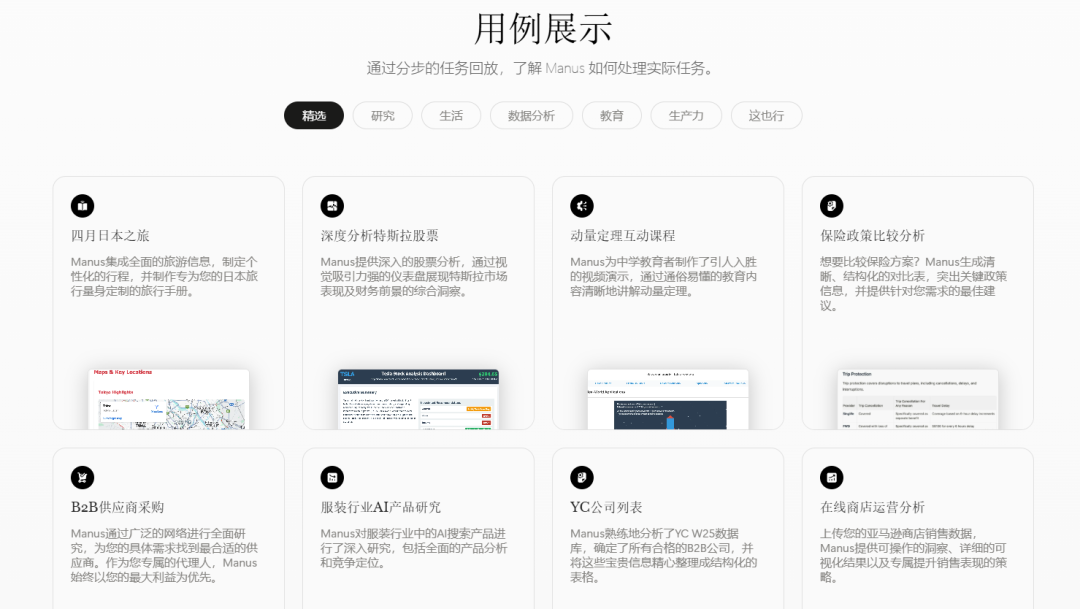Image resolution: width=1080 pixels, height=609 pixels.
Task: Click the Tesla stock card description text
Action: coord(414,276)
